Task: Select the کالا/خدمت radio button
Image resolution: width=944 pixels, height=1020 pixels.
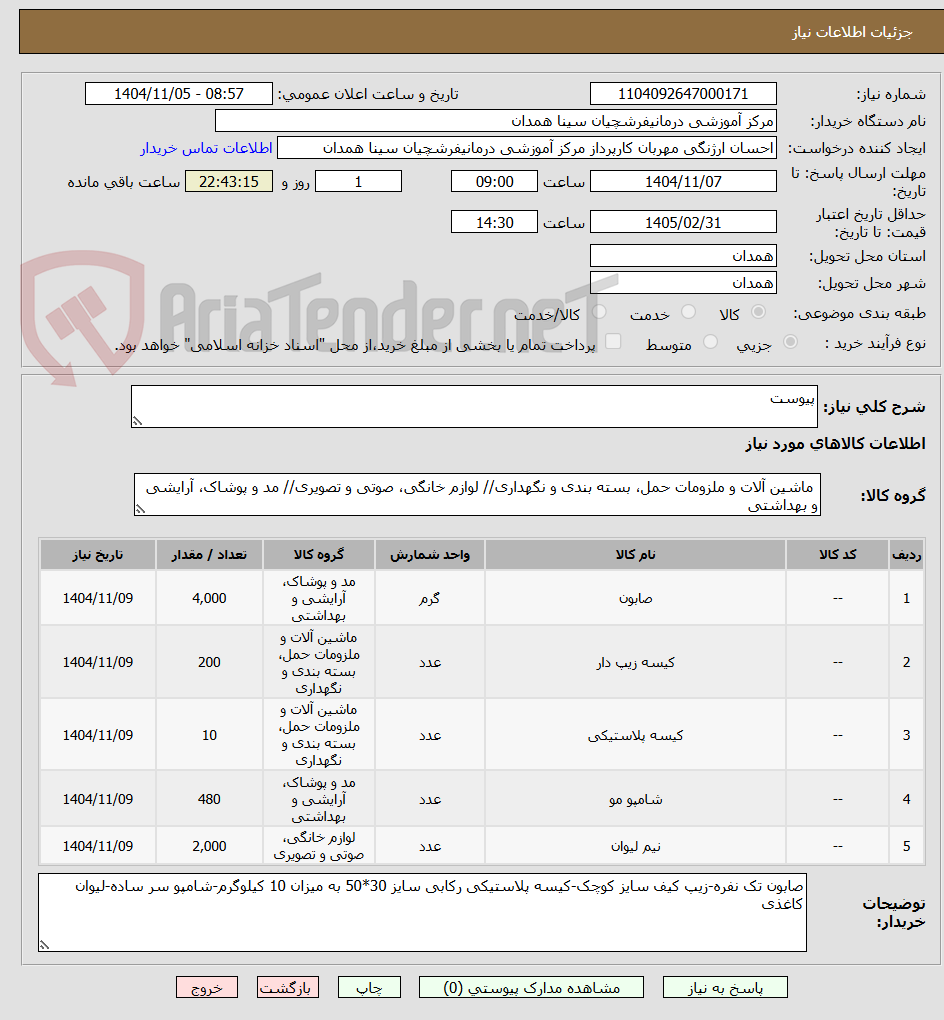Action: point(599,312)
